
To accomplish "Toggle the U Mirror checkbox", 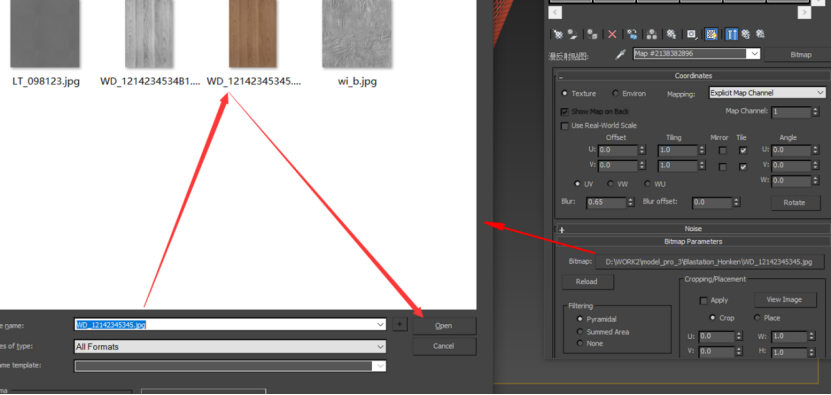I will [x=722, y=151].
